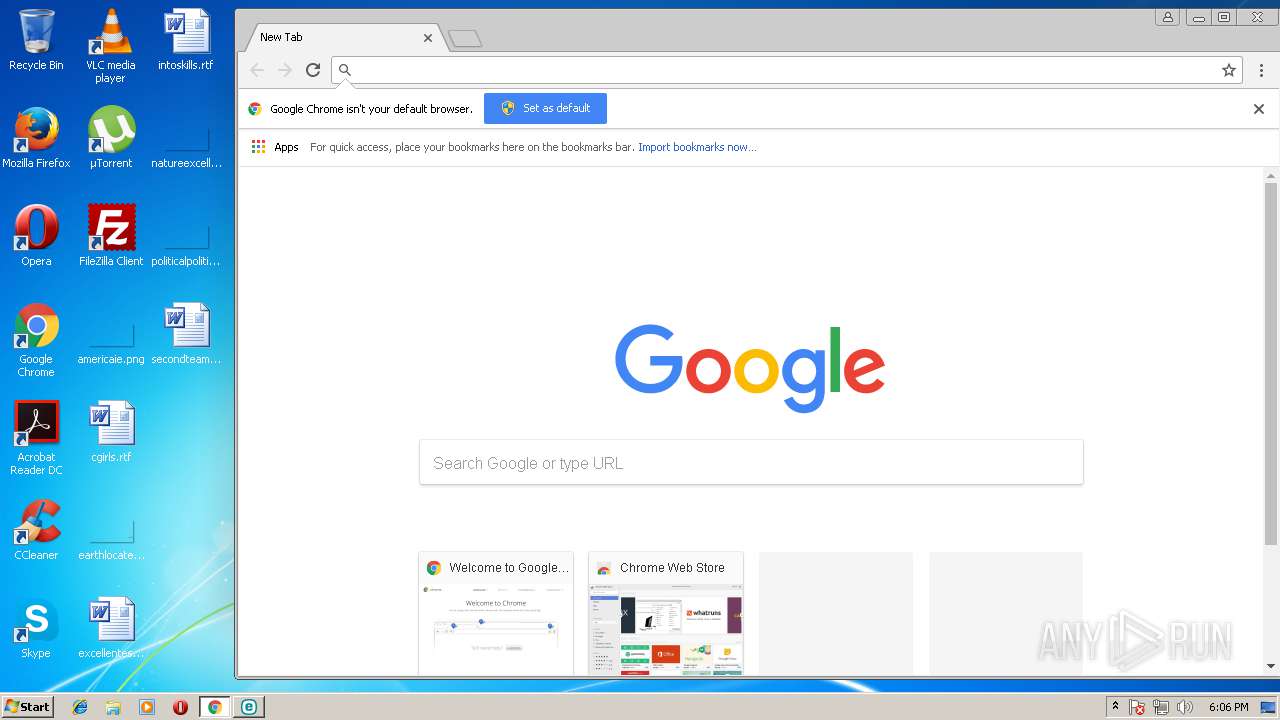Viewport: 1280px width, 720px height.
Task: Open the Apps shortcut in bookmarks bar
Action: (x=275, y=147)
